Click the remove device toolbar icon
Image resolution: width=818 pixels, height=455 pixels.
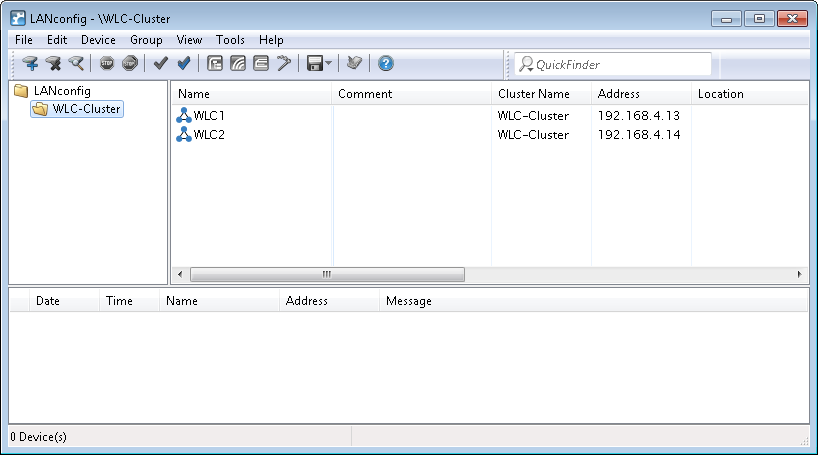tap(54, 64)
